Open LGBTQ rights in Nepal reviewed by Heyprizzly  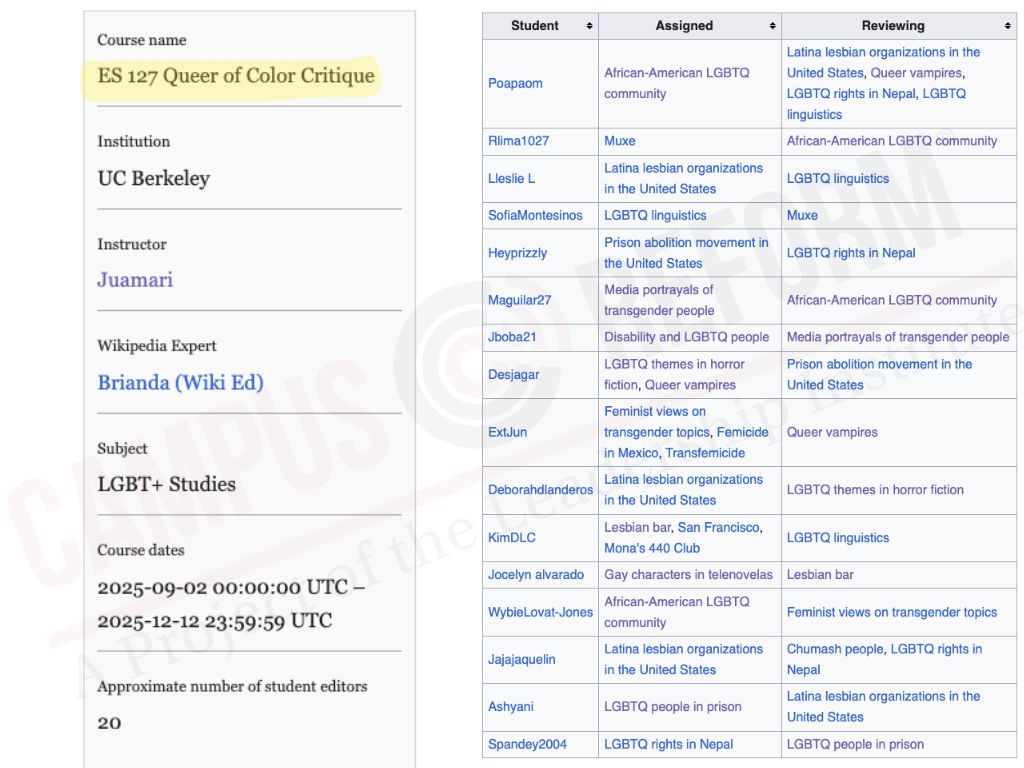851,253
